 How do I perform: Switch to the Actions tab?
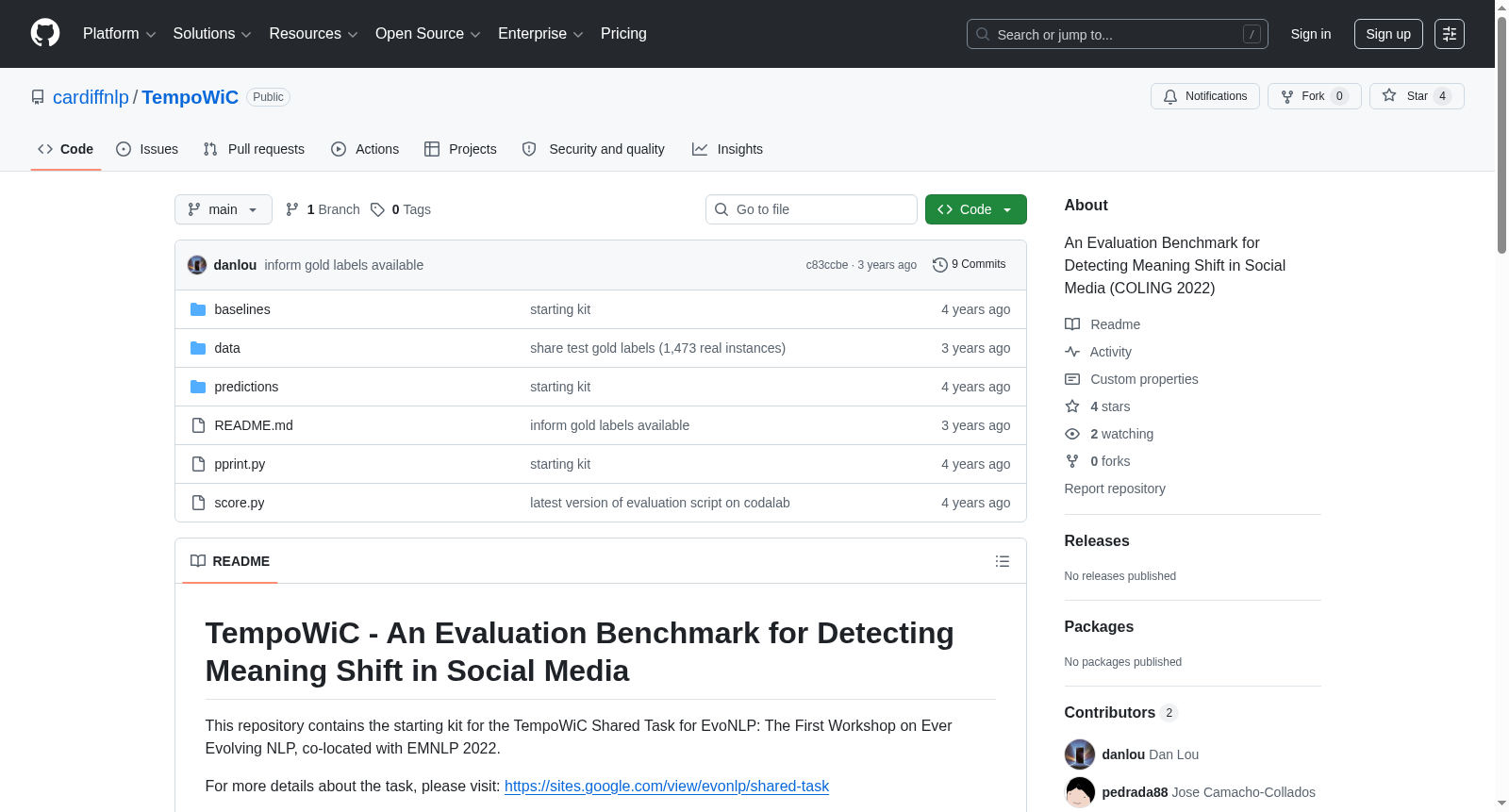[365, 149]
